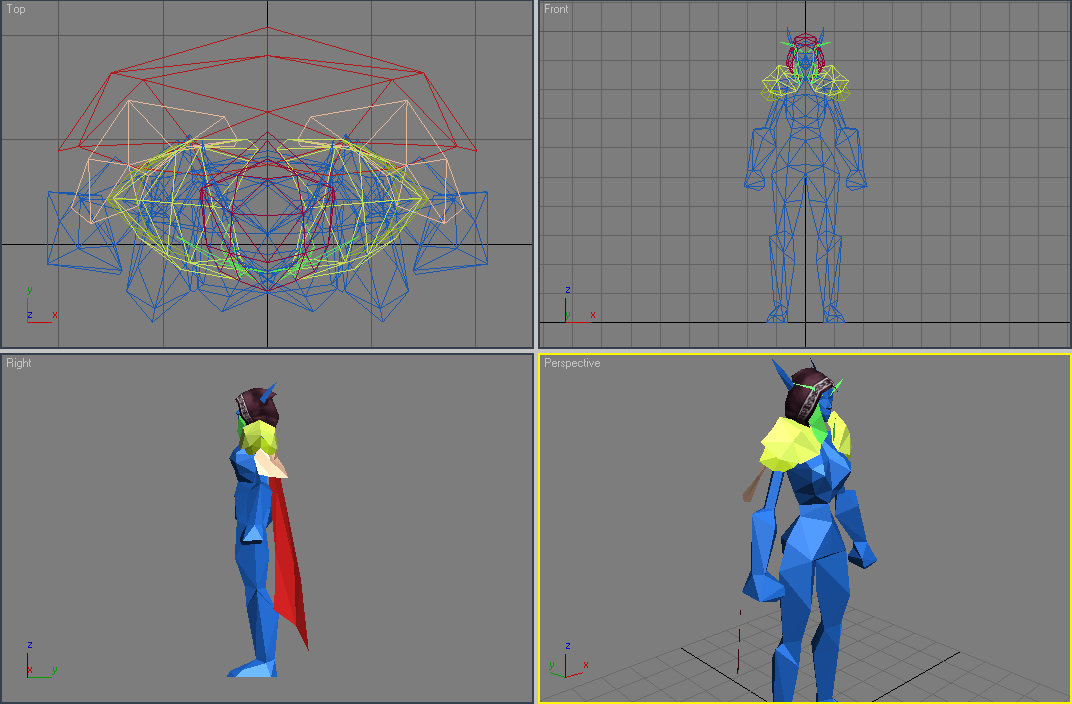Select the red cape wireframe in Top view
The image size is (1072, 704).
(267, 89)
